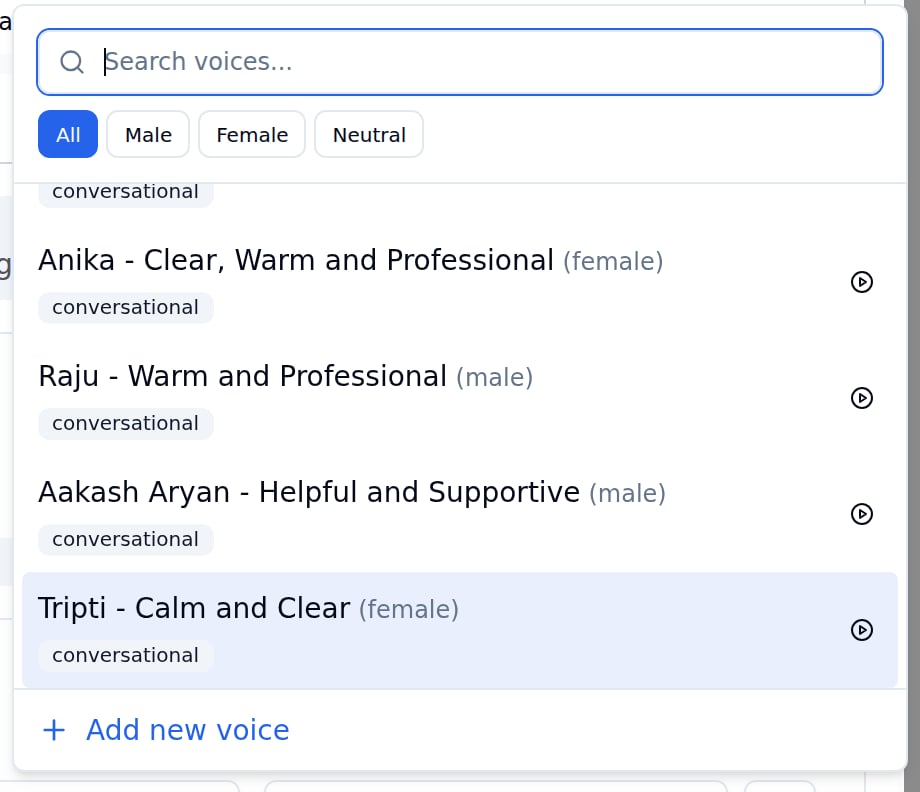Choose Raju - Warm and Professional voice
Image resolution: width=920 pixels, height=792 pixels.
click(460, 398)
